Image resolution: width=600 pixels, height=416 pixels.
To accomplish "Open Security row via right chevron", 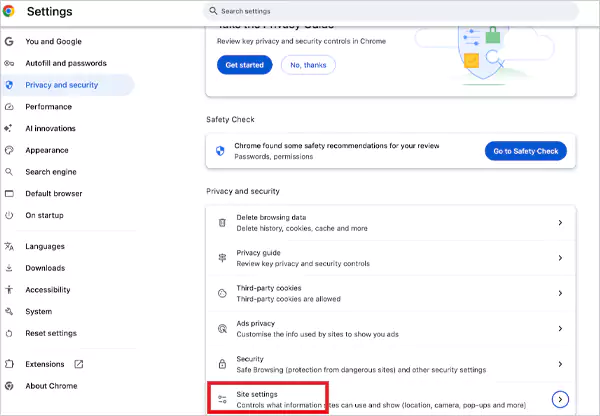I will tap(560, 364).
